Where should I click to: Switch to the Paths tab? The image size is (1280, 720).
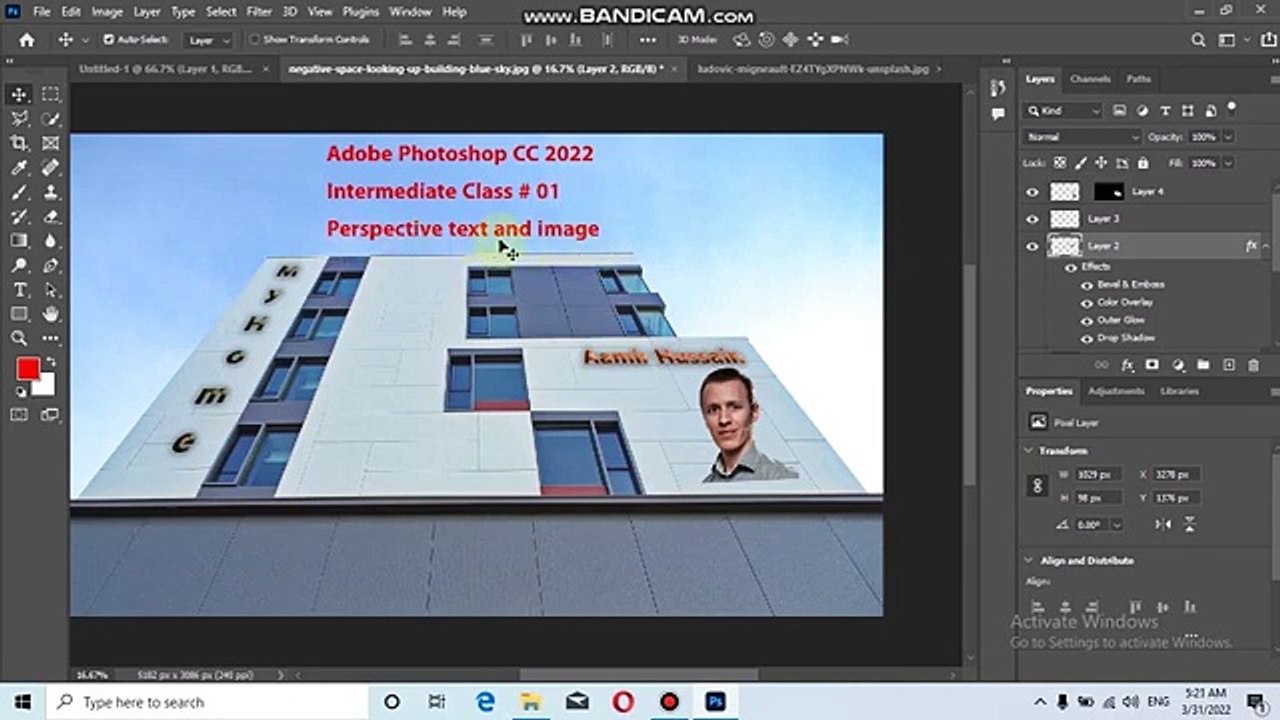1139,79
